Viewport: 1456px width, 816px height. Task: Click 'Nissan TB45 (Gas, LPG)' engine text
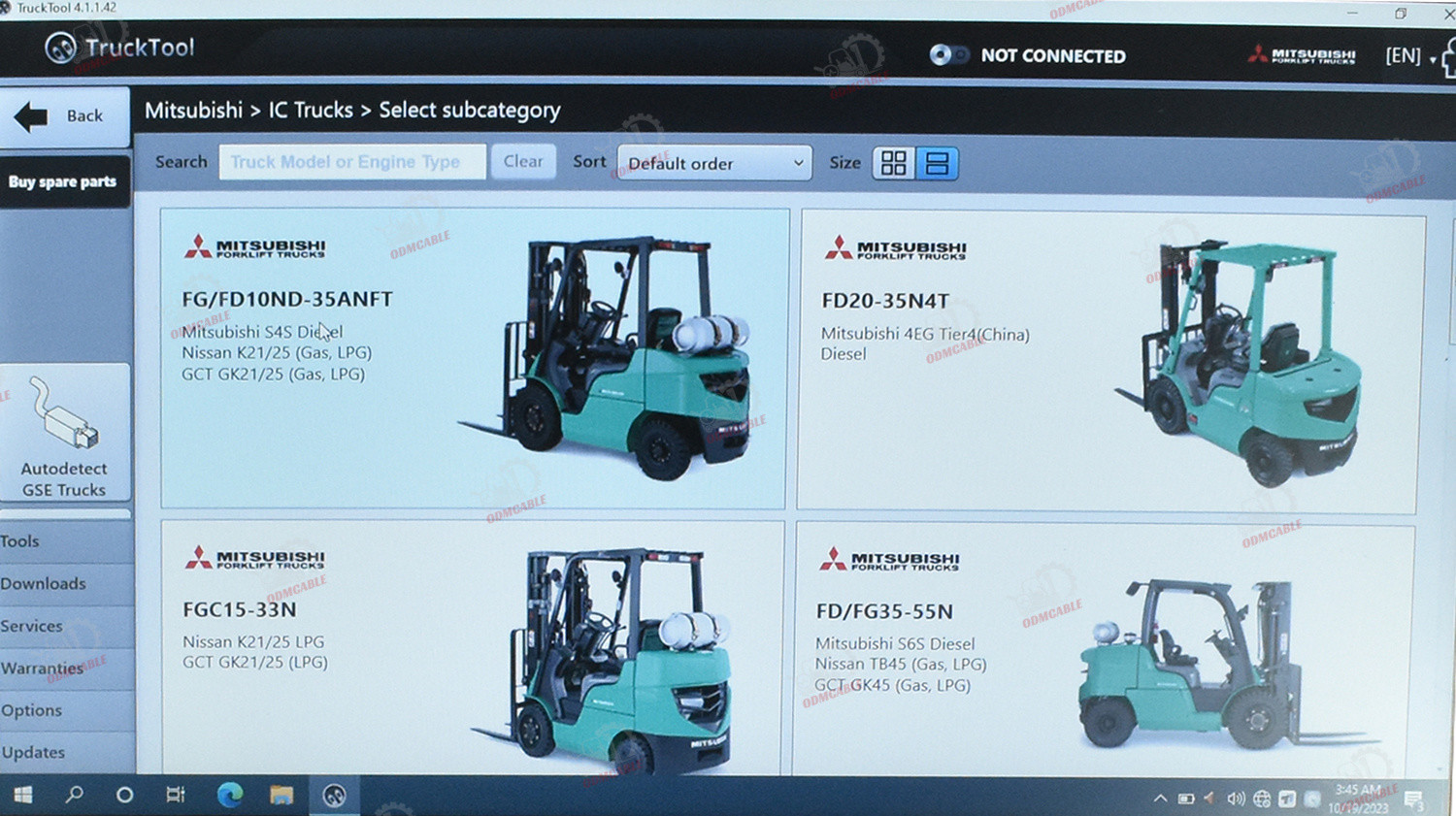point(901,665)
